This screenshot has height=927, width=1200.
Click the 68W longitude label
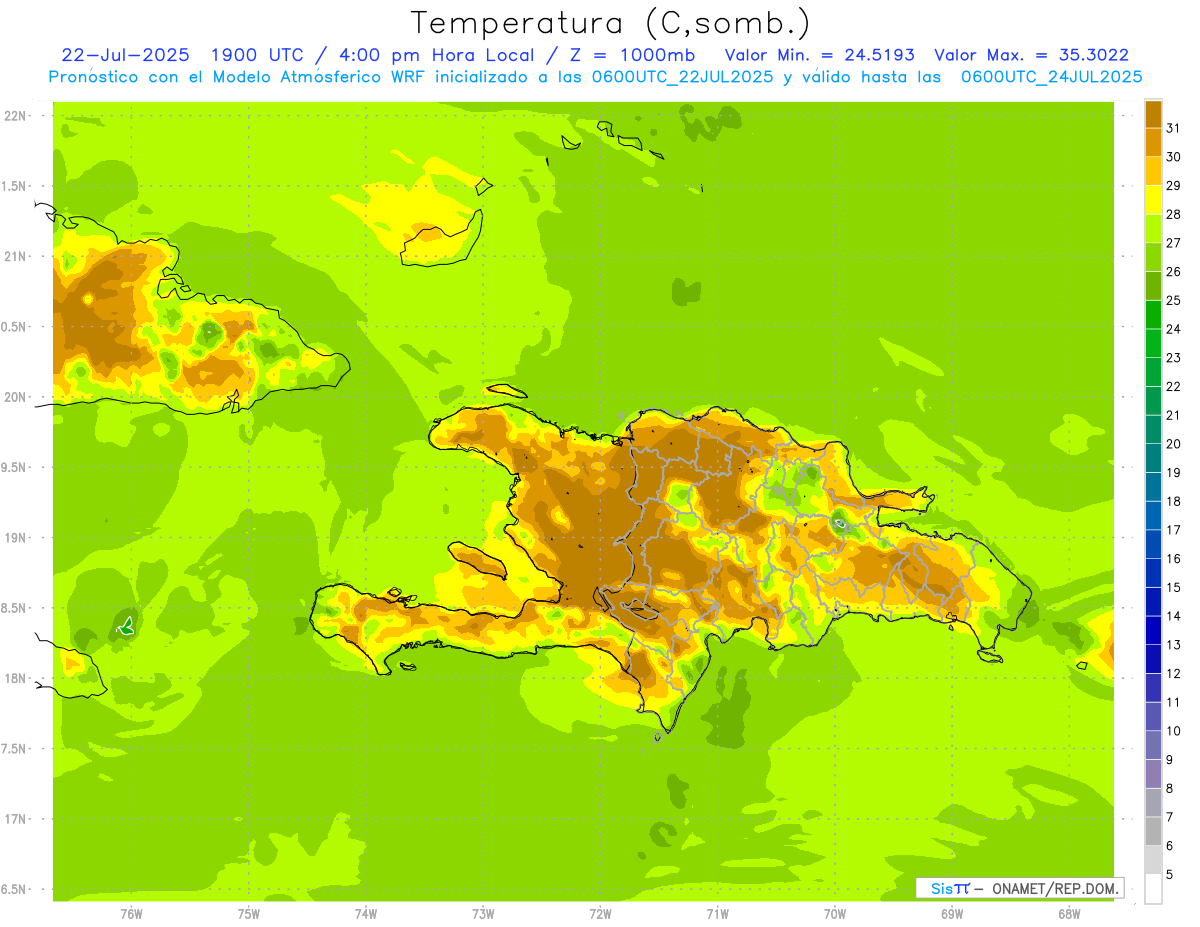[1069, 914]
